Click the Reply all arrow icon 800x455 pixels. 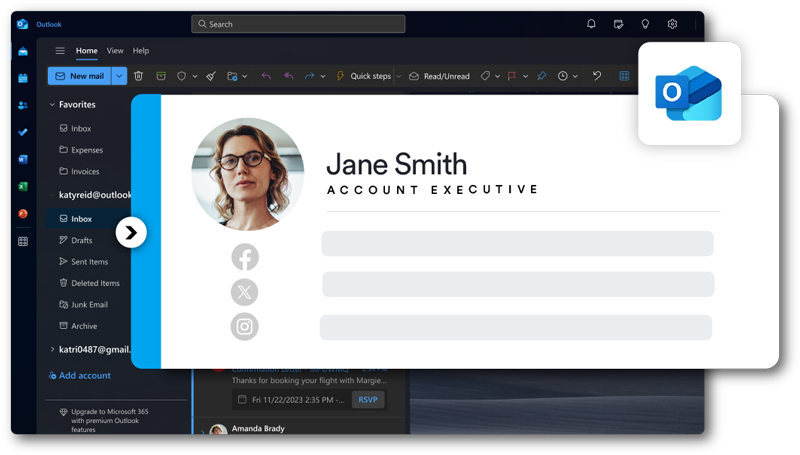tap(289, 76)
